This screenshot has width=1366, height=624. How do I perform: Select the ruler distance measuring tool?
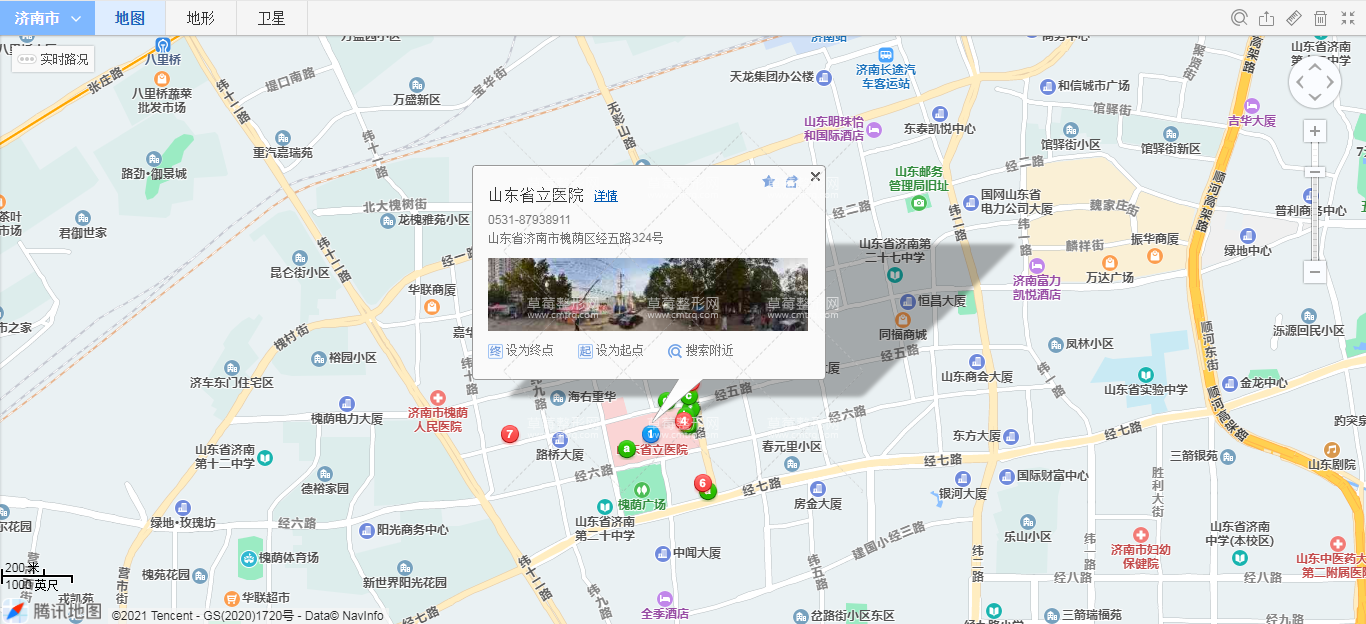(1293, 18)
